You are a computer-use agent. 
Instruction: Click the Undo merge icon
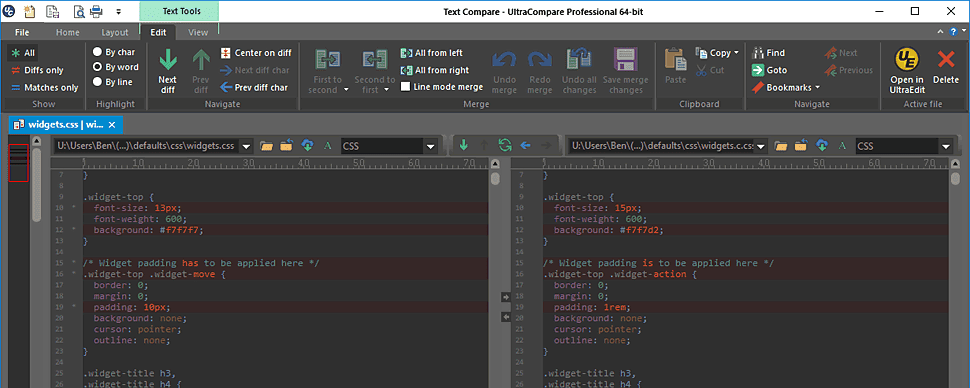pyautogui.click(x=504, y=60)
